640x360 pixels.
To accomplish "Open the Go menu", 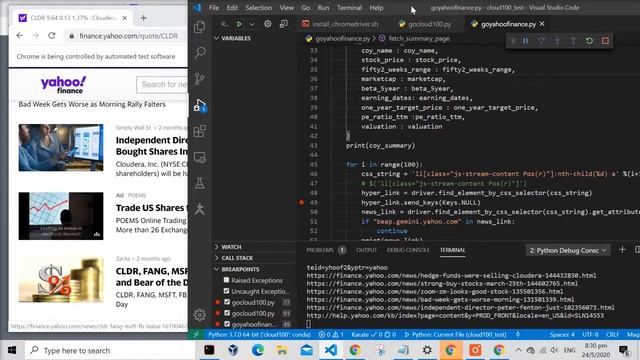I will [x=306, y=8].
